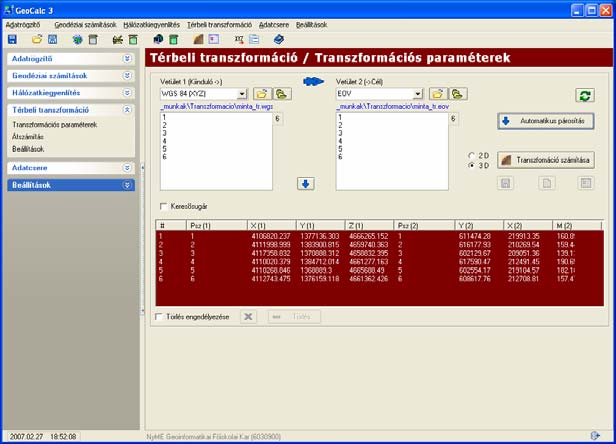
Task: Open the EOV projection dropdown
Action: point(418,94)
